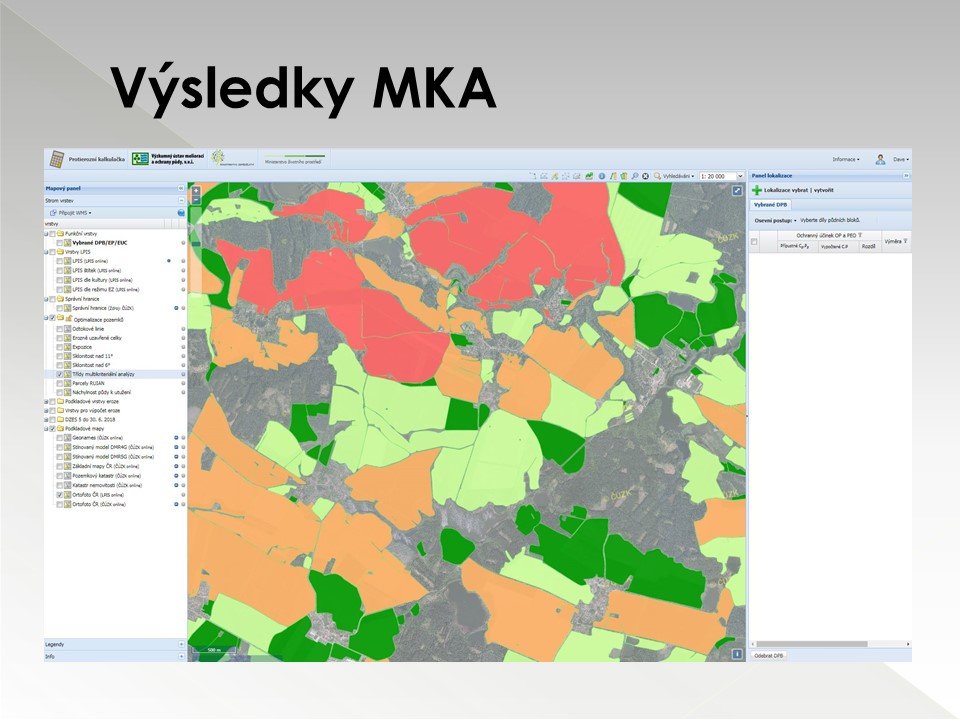Click the blue info icon at map bottom-right
The image size is (960, 720).
tap(737, 654)
